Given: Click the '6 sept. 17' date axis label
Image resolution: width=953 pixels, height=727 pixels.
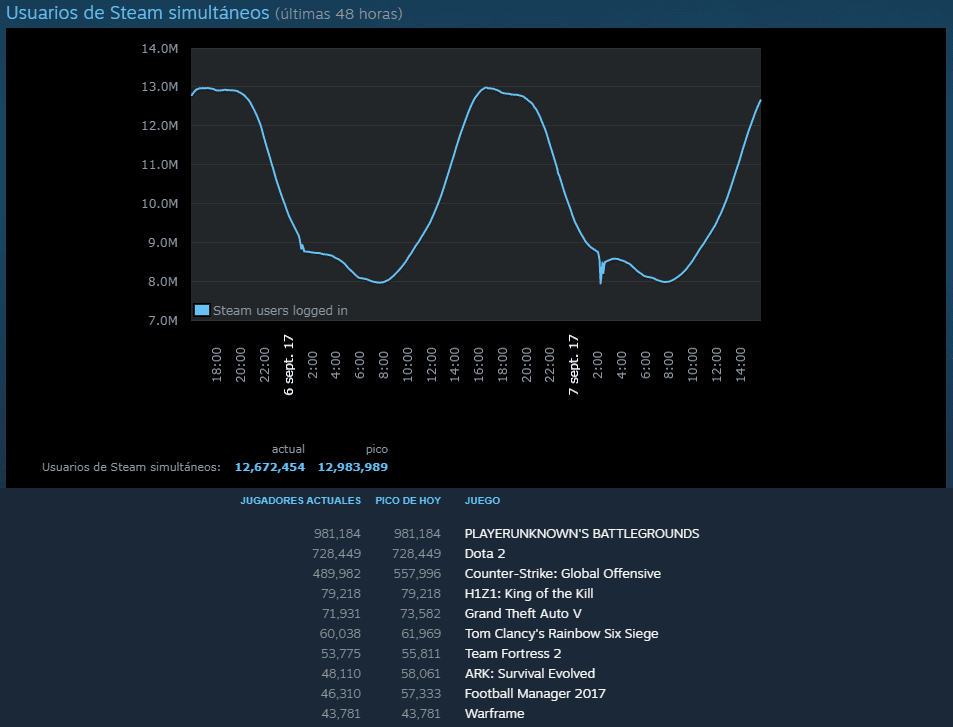Looking at the screenshot, I should point(289,364).
